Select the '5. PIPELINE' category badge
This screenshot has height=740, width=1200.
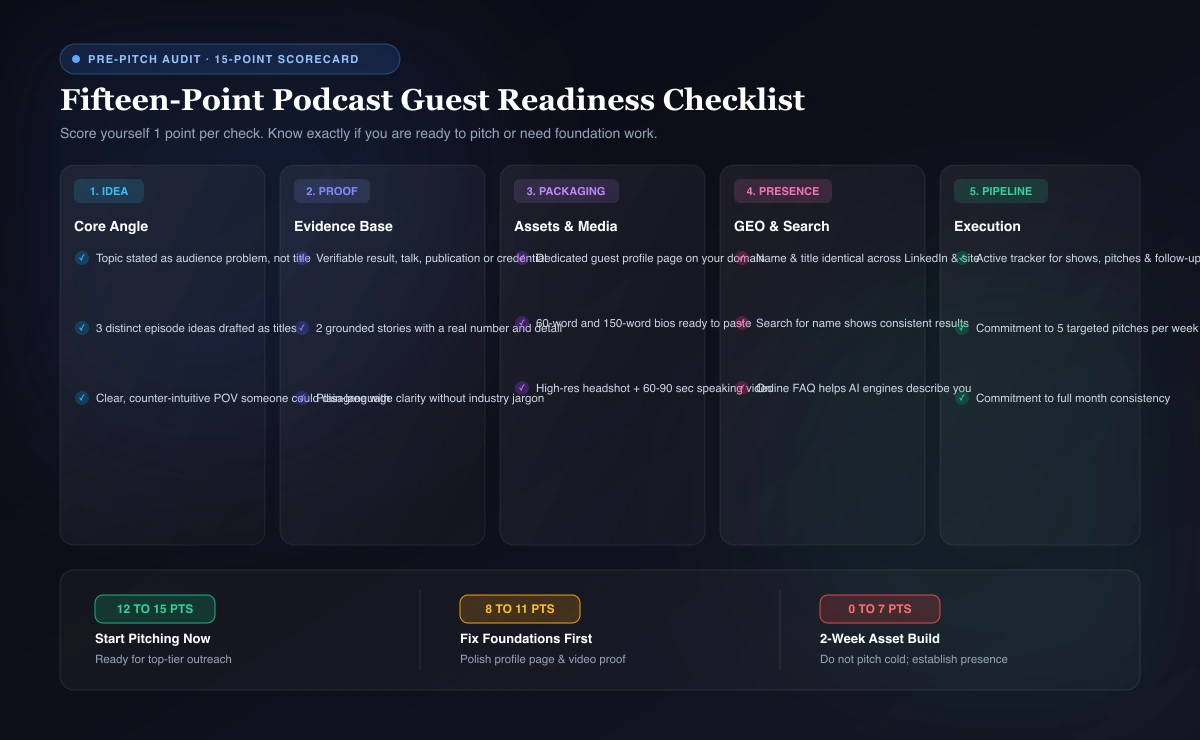(x=1001, y=191)
